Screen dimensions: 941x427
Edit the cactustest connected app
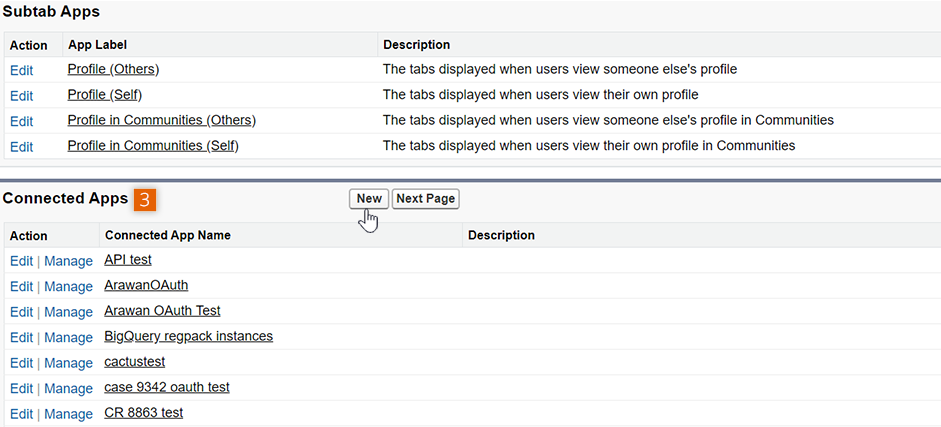tap(22, 363)
